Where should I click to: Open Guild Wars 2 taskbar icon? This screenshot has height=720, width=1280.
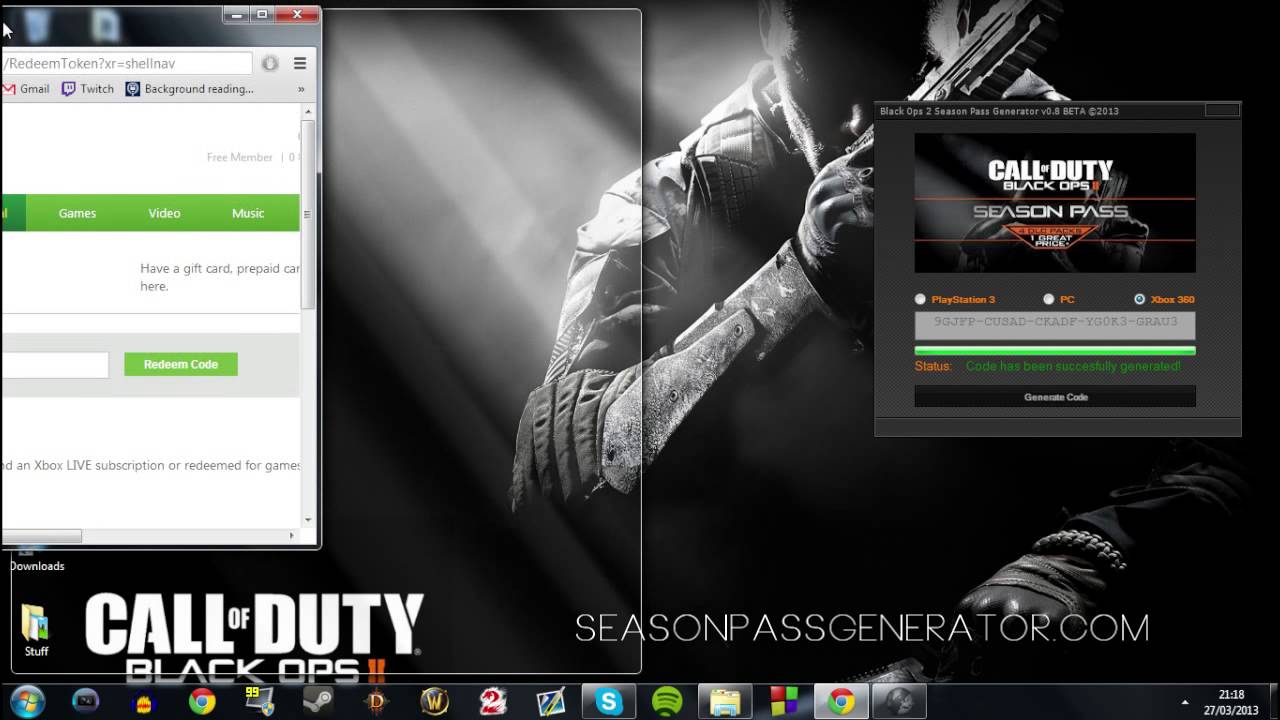[493, 702]
